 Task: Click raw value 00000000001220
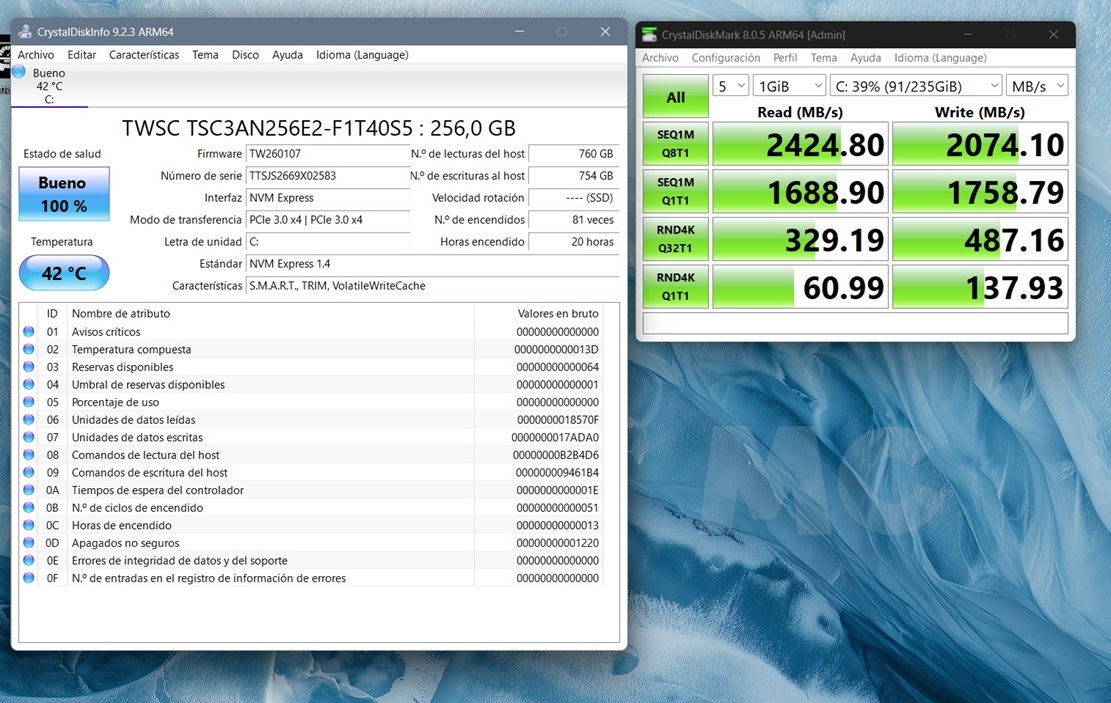[x=558, y=543]
